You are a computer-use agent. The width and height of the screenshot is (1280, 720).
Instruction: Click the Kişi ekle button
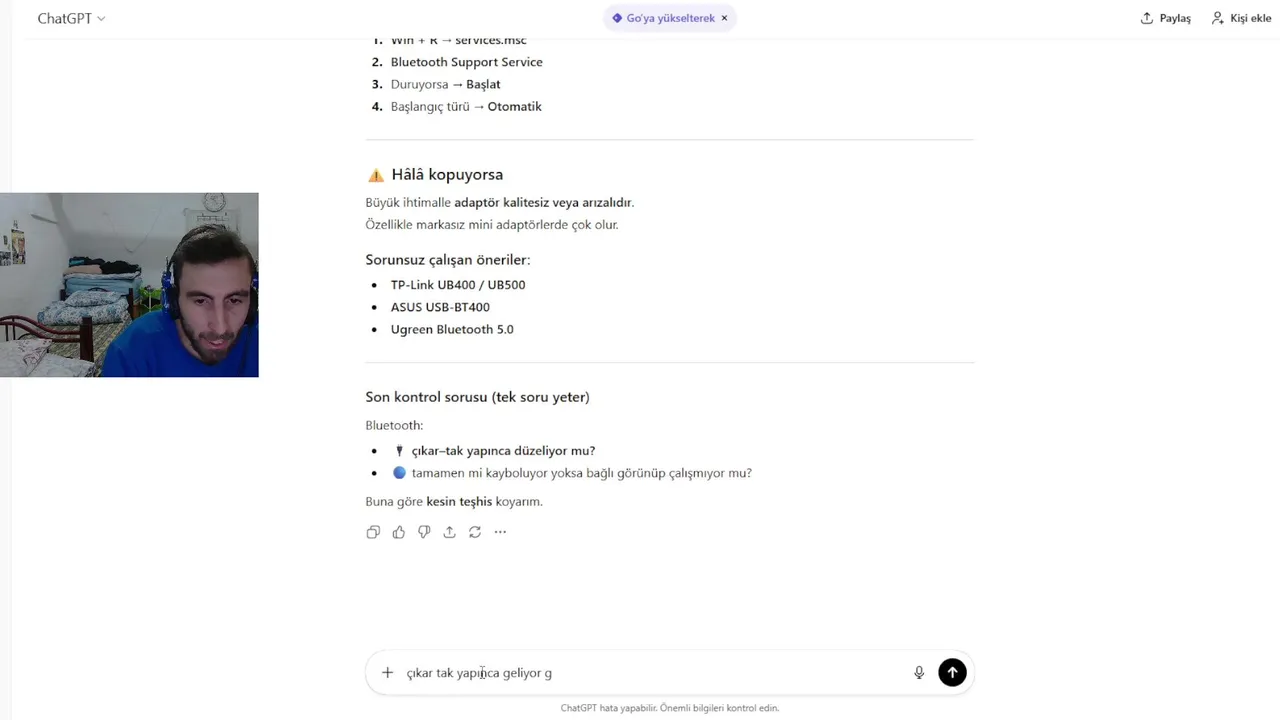pyautogui.click(x=1241, y=18)
